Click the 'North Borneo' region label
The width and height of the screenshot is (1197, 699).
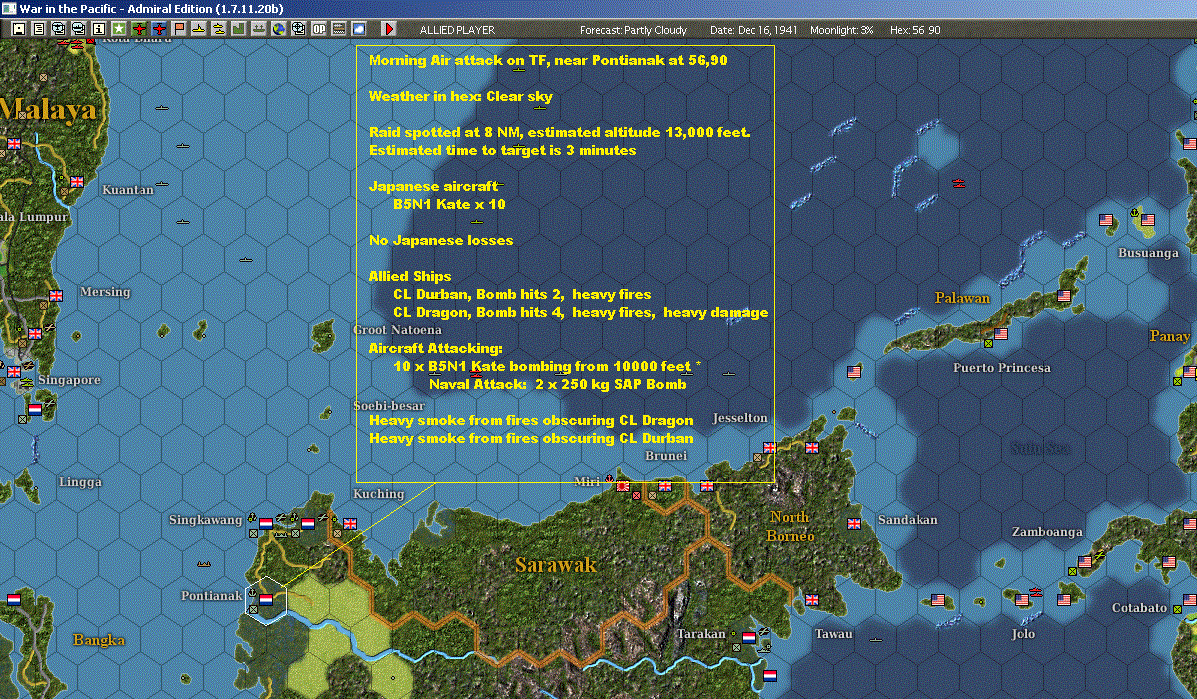tap(790, 527)
